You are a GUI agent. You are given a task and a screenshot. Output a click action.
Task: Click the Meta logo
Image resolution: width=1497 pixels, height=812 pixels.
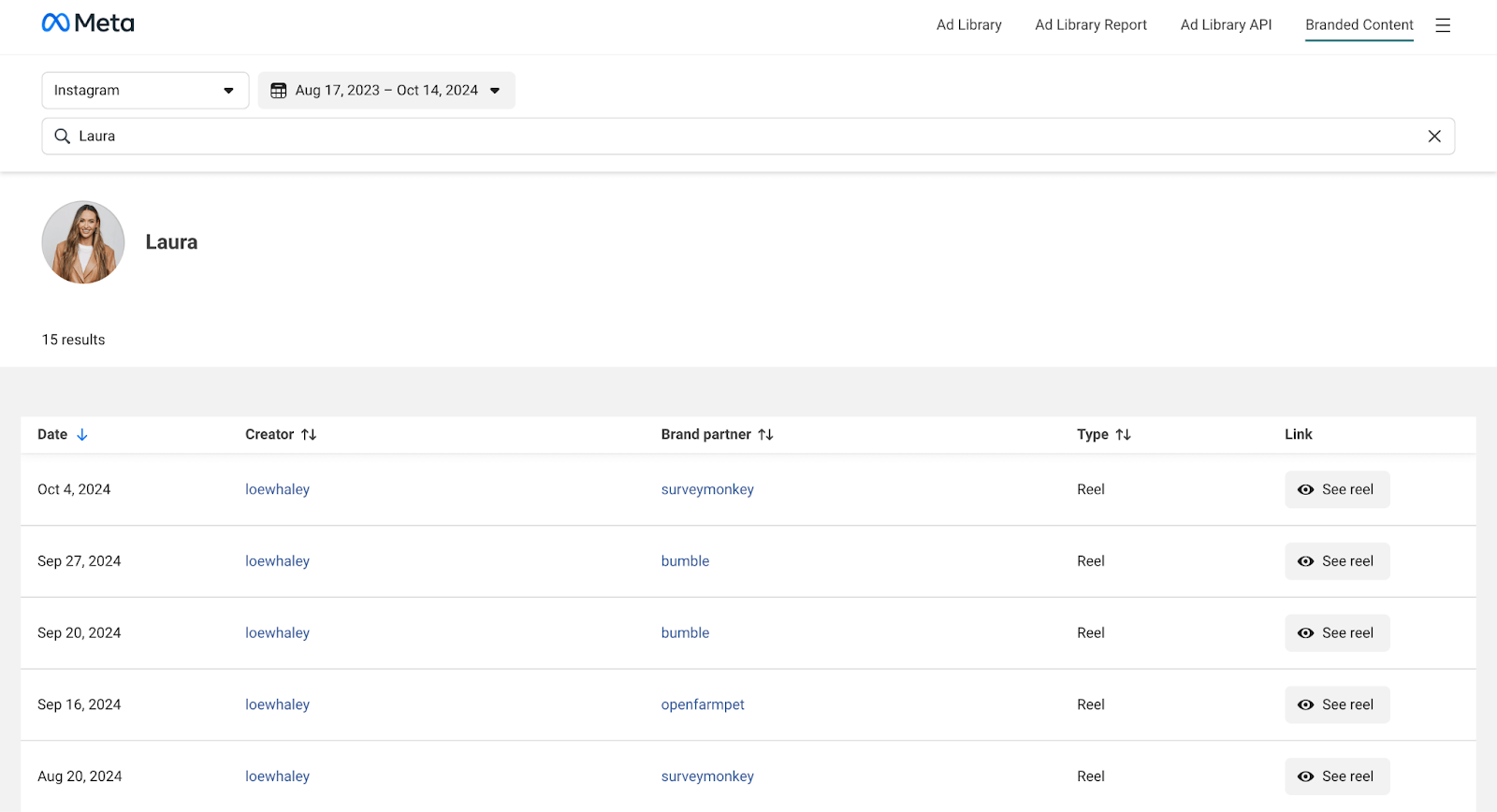coord(88,23)
